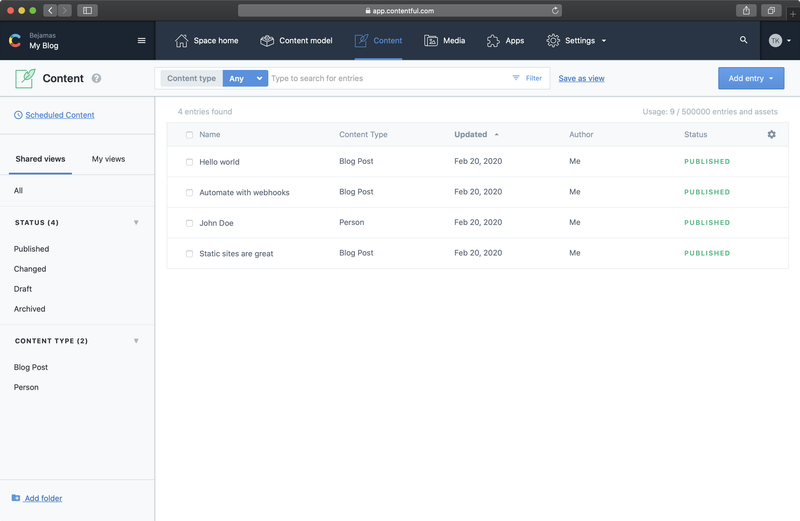Open the Media section
Image resolution: width=800 pixels, height=521 pixels.
coord(444,41)
